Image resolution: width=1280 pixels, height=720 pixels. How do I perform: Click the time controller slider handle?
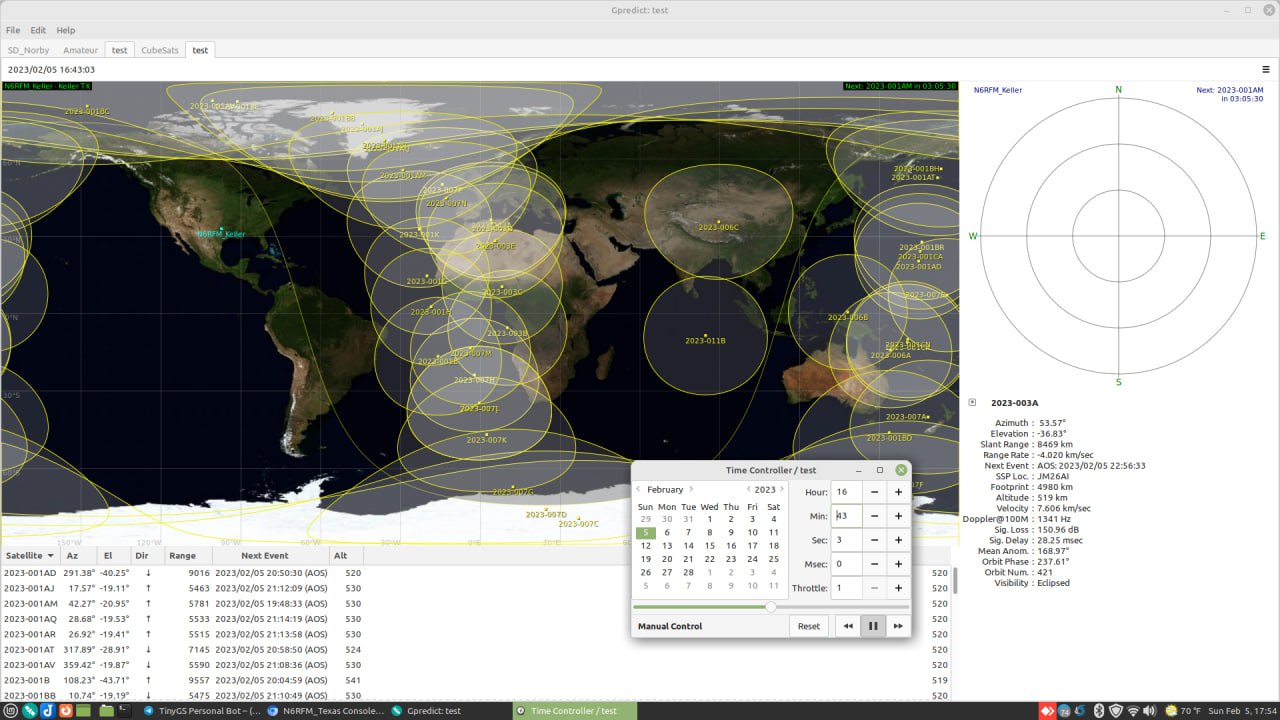[x=771, y=607]
